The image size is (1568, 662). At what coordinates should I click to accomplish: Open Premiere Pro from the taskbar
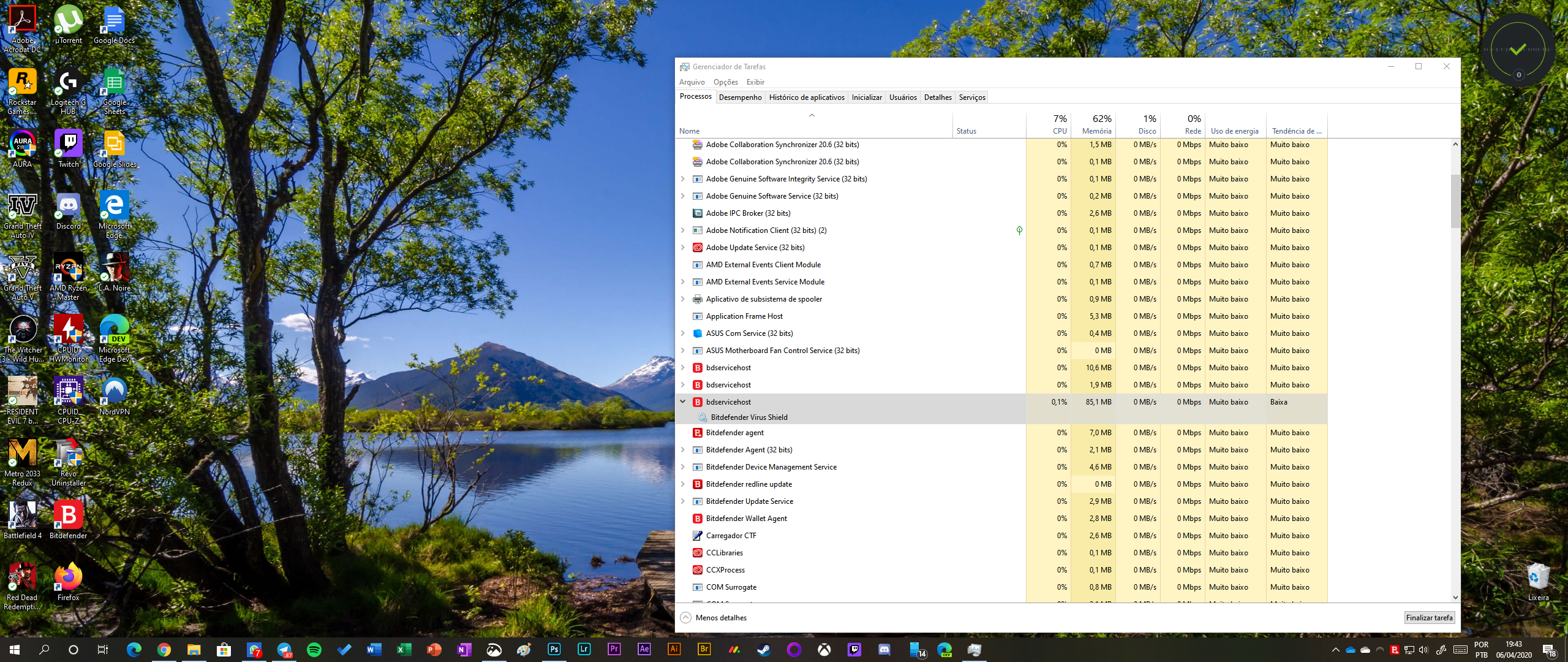[614, 649]
